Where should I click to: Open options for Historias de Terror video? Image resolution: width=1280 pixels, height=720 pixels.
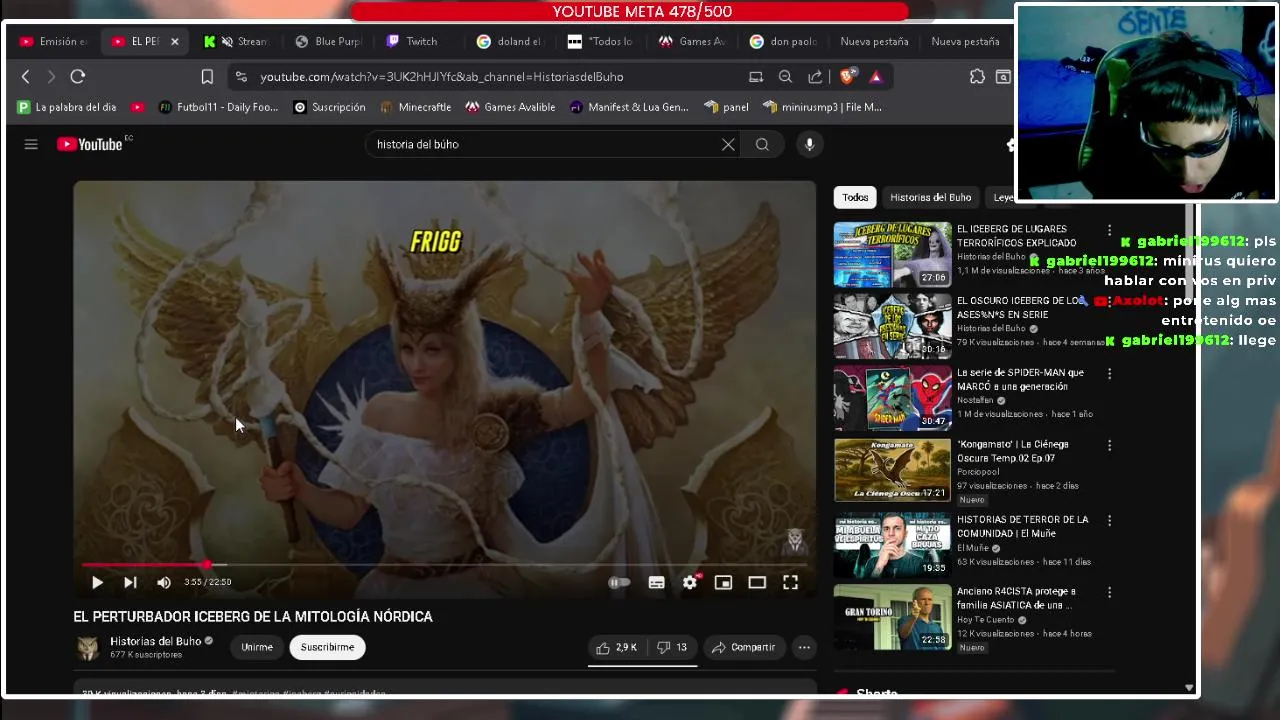point(1109,521)
